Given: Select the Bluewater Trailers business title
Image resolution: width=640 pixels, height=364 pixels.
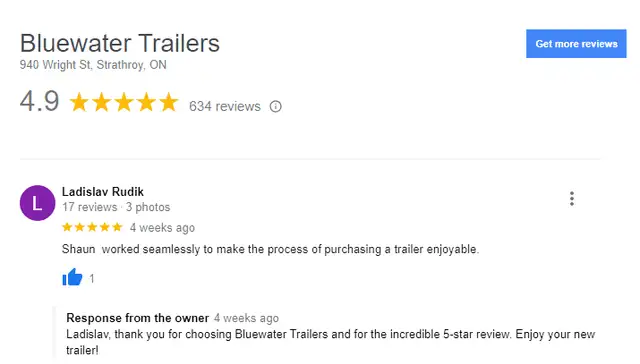Looking at the screenshot, I should [x=120, y=43].
